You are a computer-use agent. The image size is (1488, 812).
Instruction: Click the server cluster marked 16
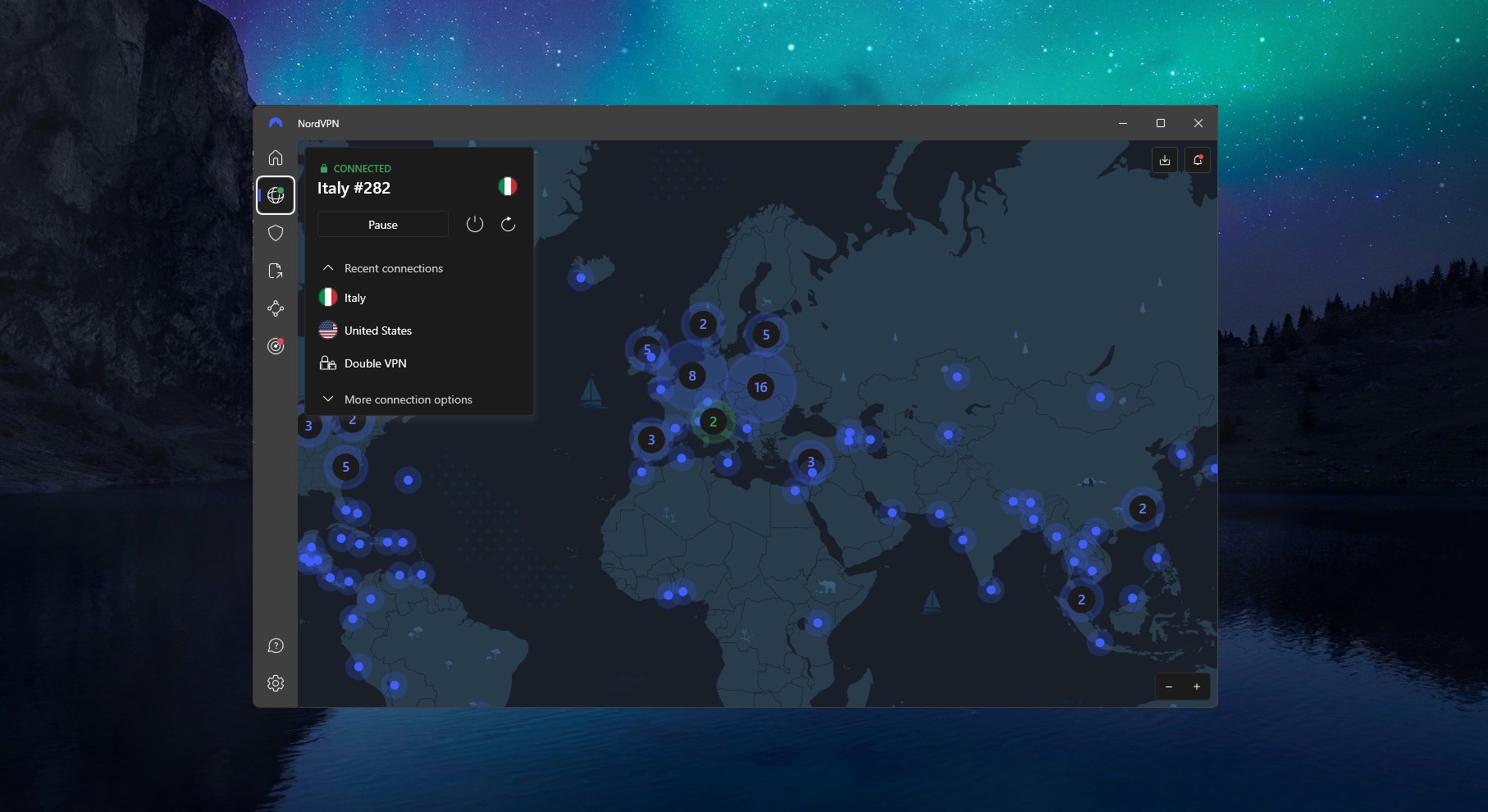(x=760, y=387)
